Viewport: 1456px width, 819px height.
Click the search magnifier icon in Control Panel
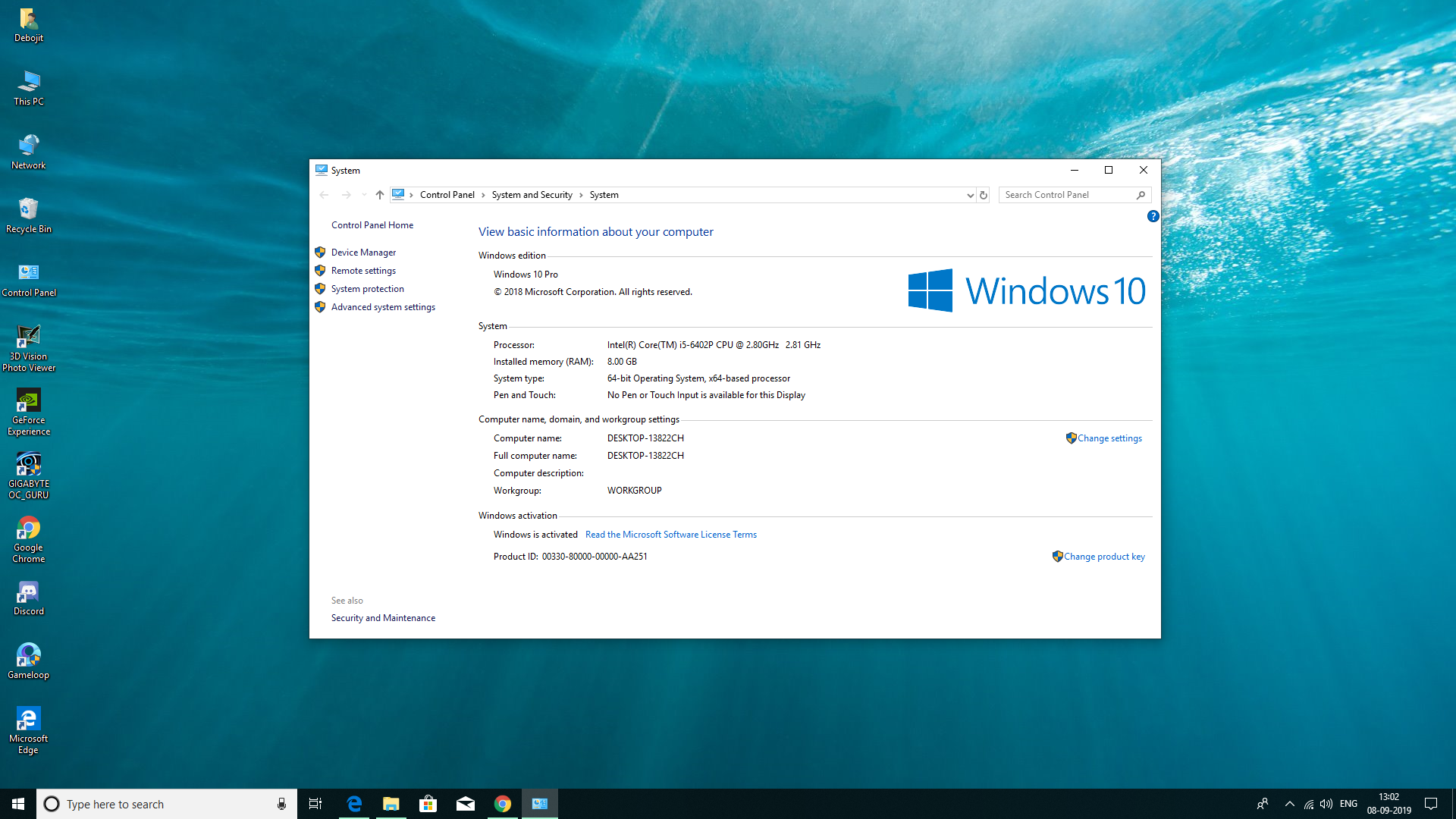point(1141,195)
